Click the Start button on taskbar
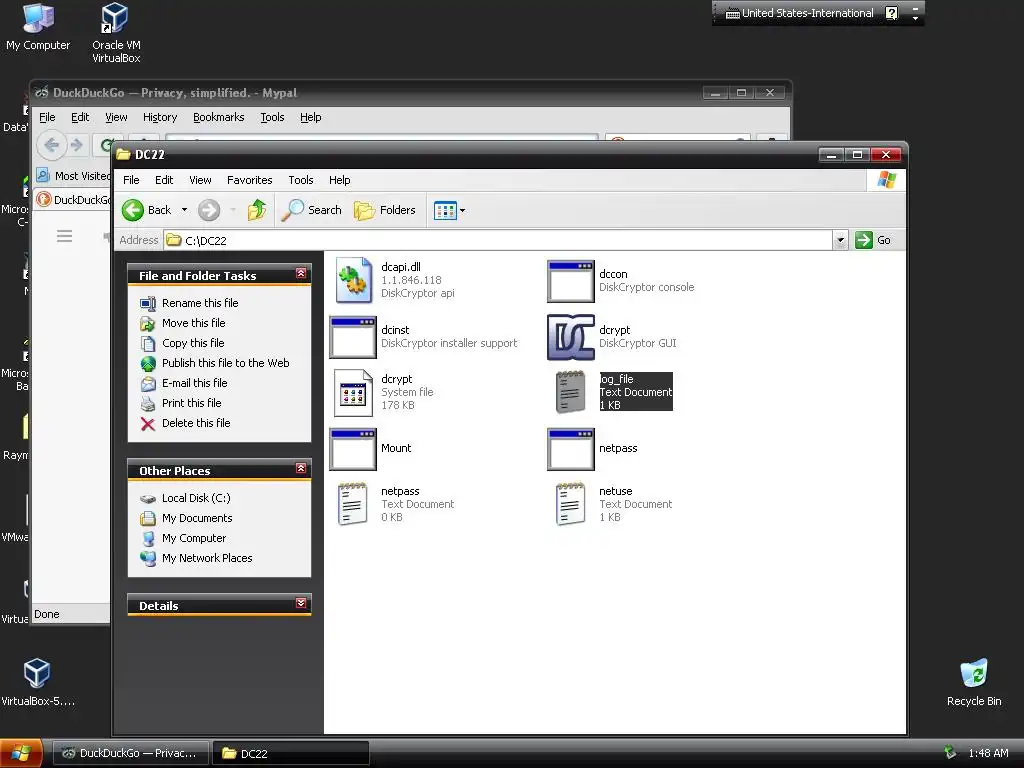The image size is (1024, 768). (21, 753)
